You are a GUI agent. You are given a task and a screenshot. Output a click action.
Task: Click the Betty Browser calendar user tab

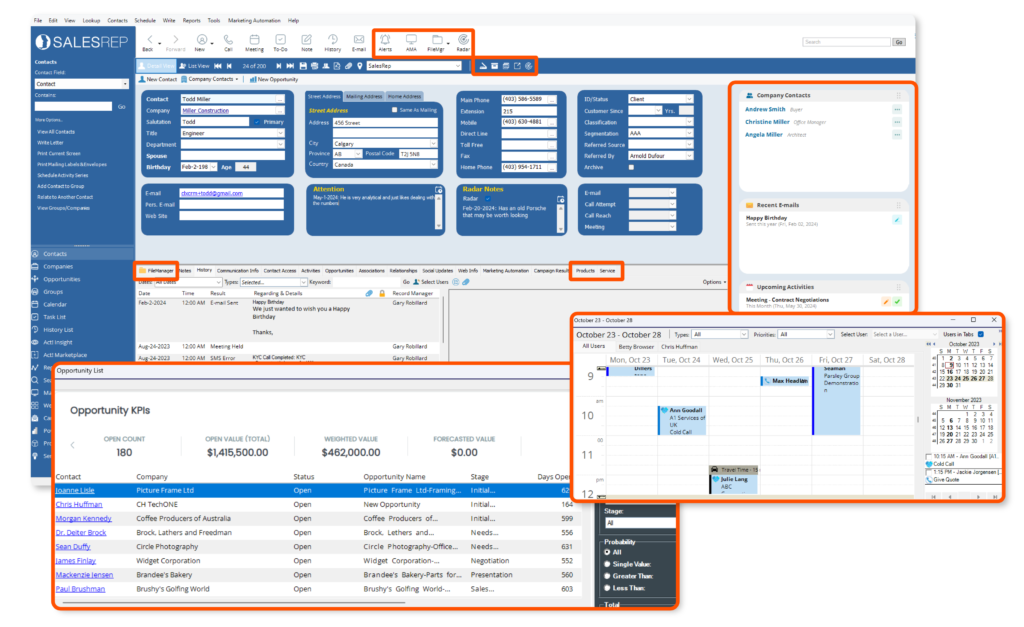pos(635,347)
